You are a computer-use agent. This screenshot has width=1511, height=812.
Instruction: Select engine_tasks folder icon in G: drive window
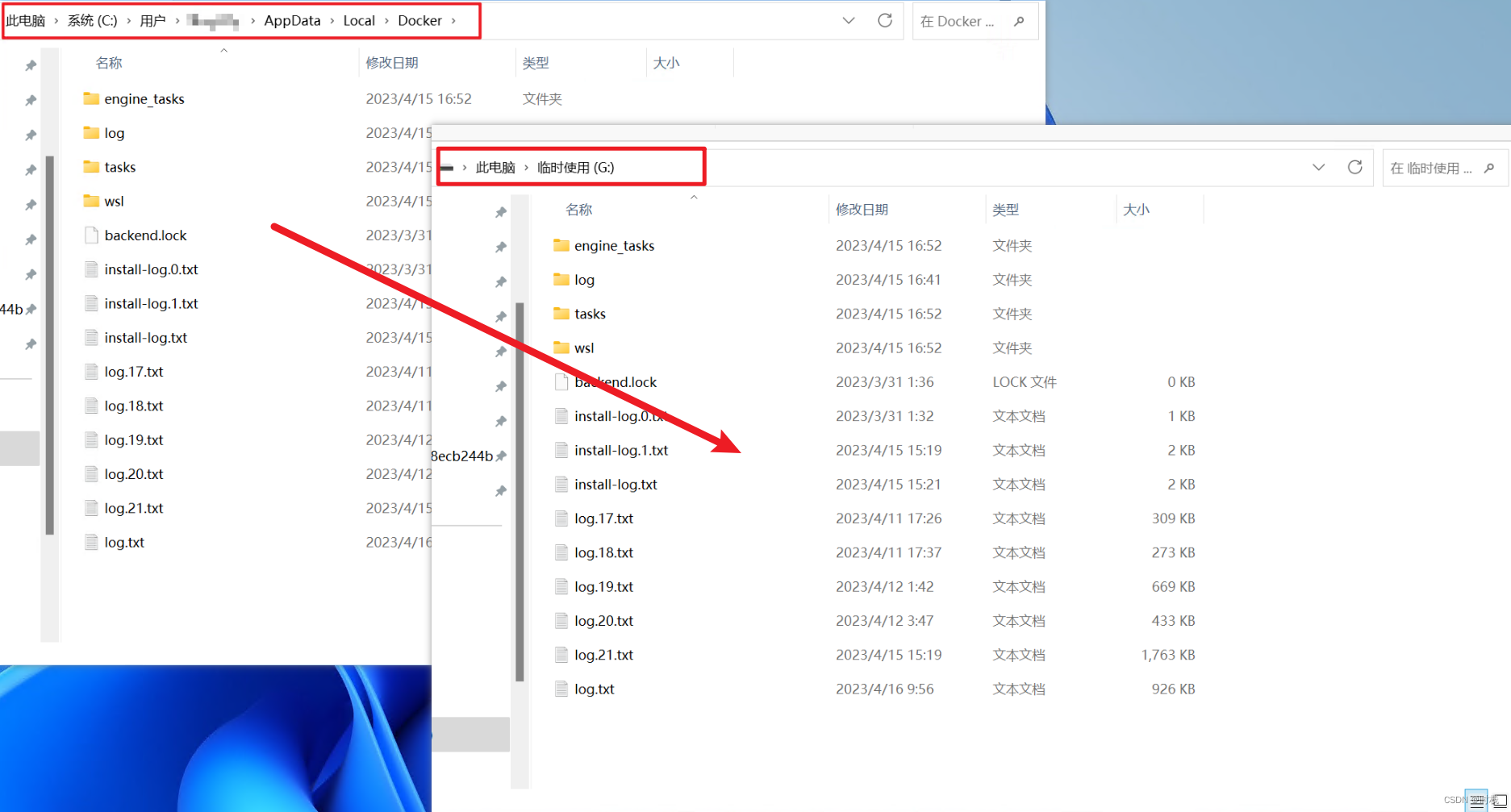(561, 245)
